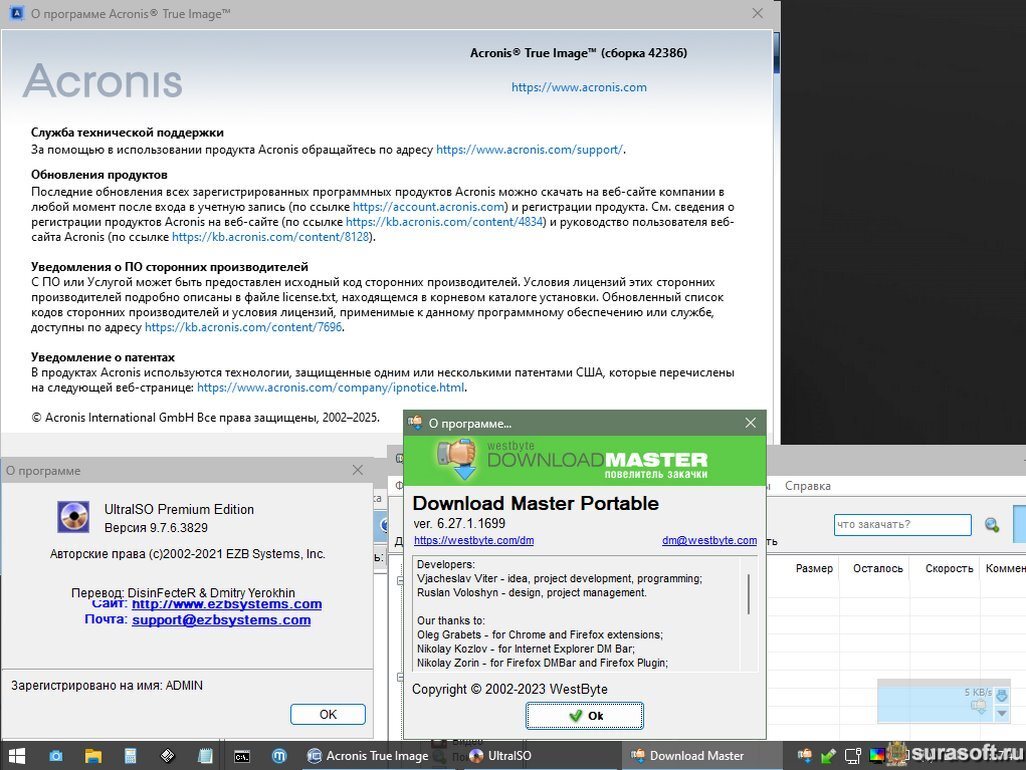The image size is (1026, 770).
Task: Click the search icon next to 'что закачать?'
Action: pyautogui.click(x=992, y=525)
